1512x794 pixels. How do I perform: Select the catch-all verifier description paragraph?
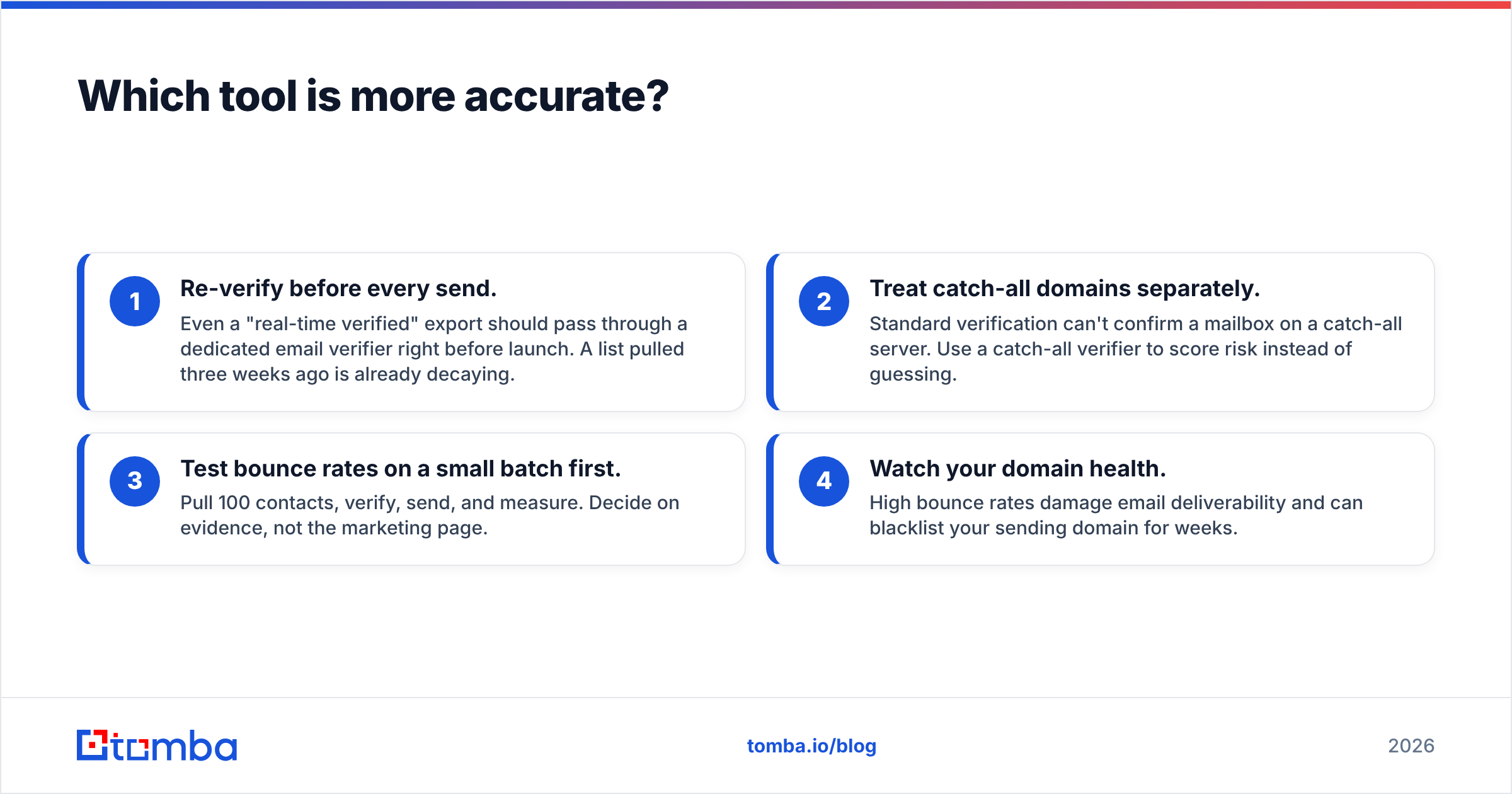tap(1135, 349)
